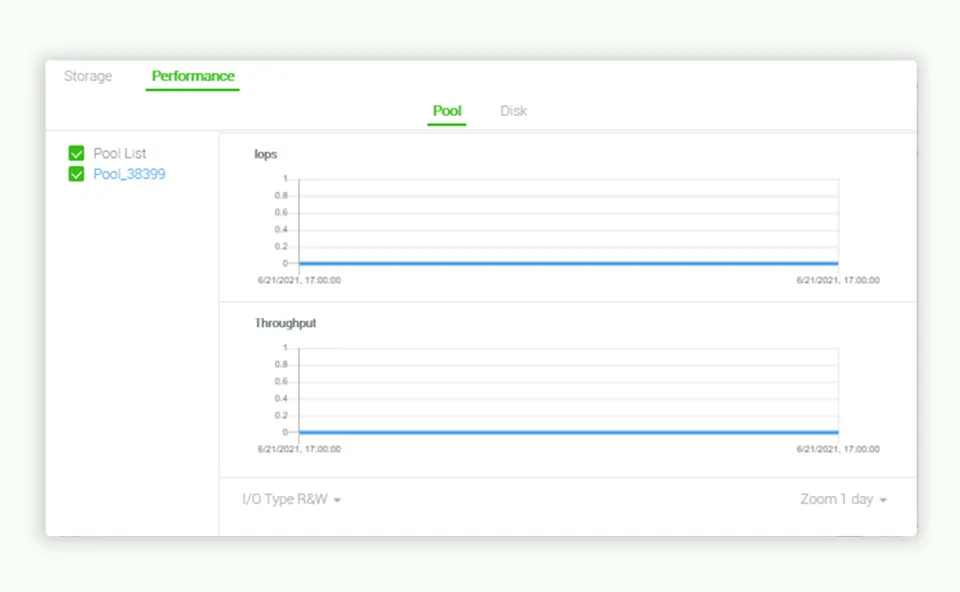This screenshot has height=592, width=960.
Task: Switch to the Storage tab
Action: [x=88, y=76]
